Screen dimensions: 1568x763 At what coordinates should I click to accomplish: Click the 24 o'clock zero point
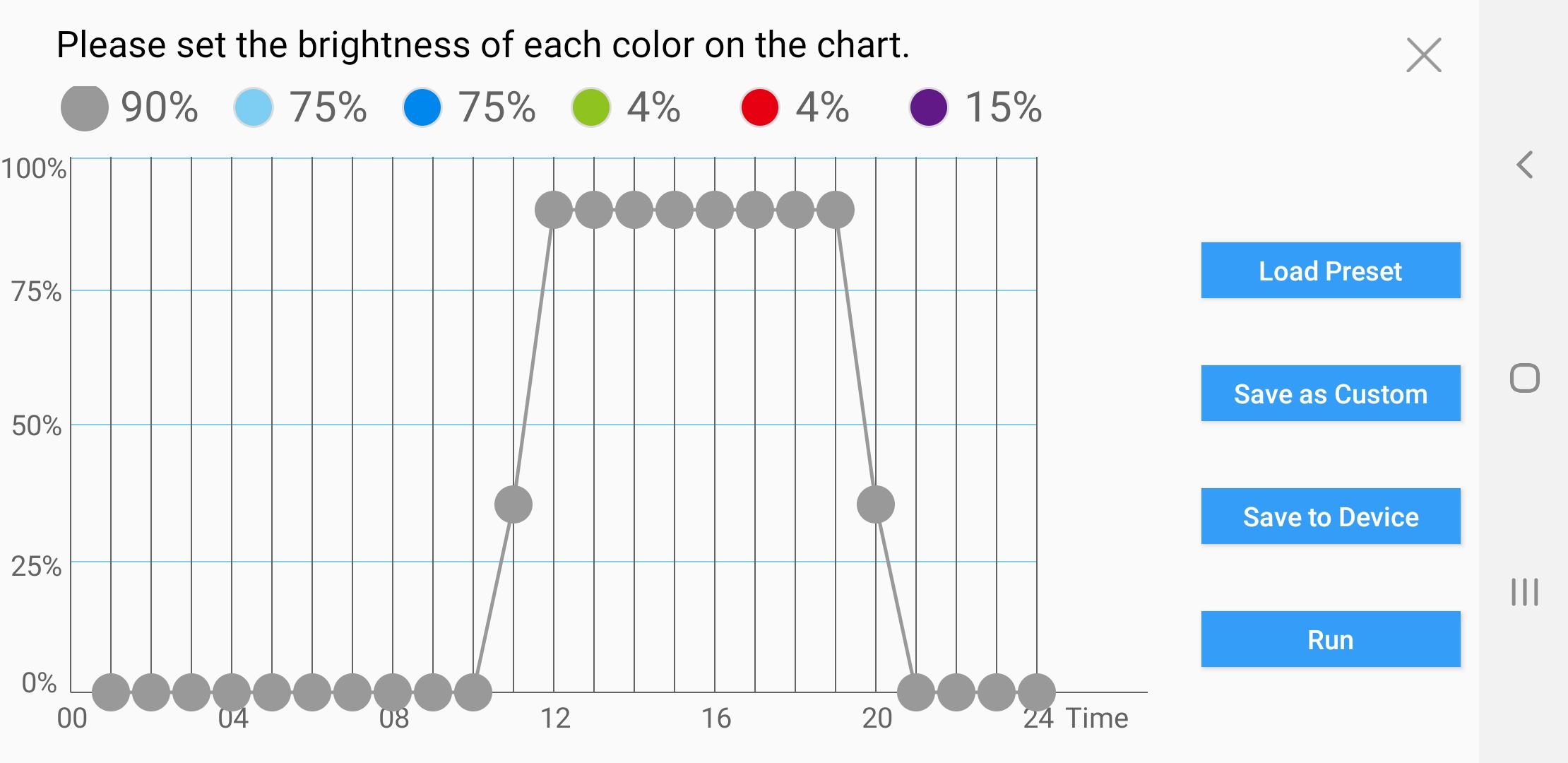[1037, 692]
